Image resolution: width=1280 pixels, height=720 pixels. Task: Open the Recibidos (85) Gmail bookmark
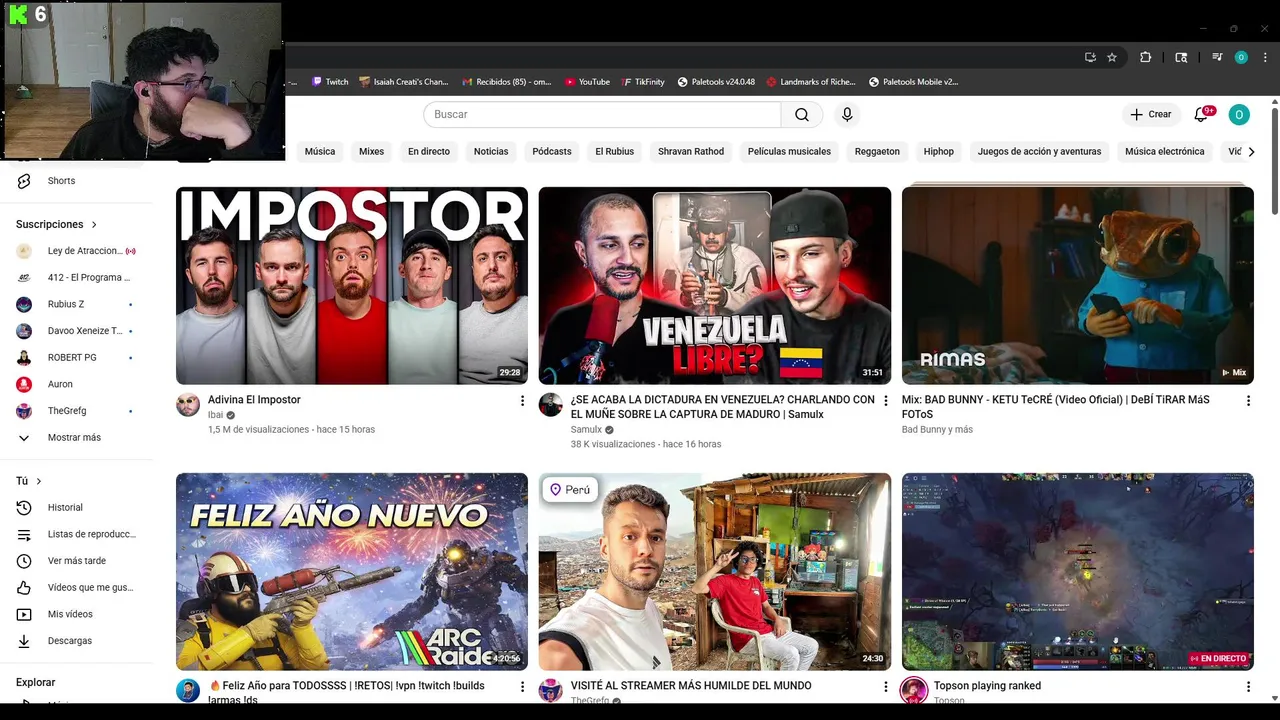[507, 82]
